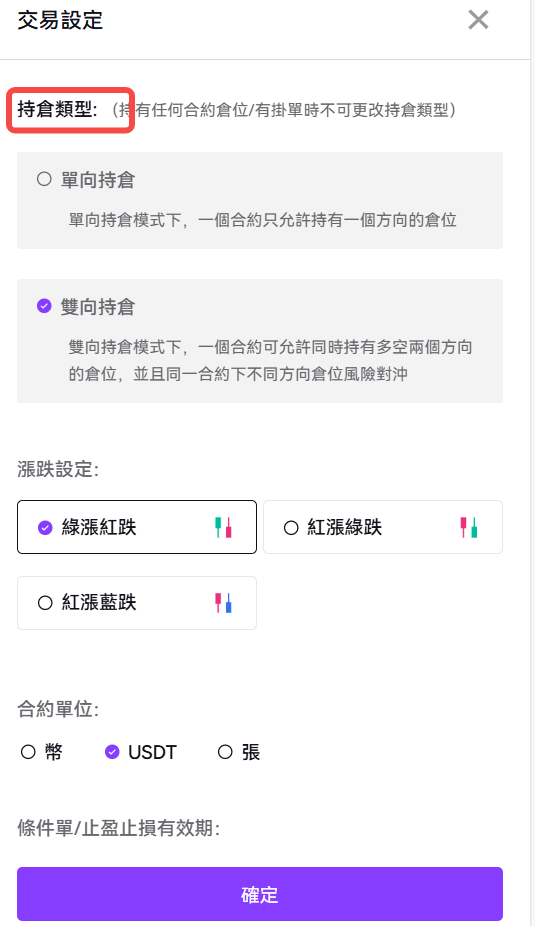Click green-red candlestick icon in 綠漲紅跌
This screenshot has width=535, height=926.
coord(223,527)
